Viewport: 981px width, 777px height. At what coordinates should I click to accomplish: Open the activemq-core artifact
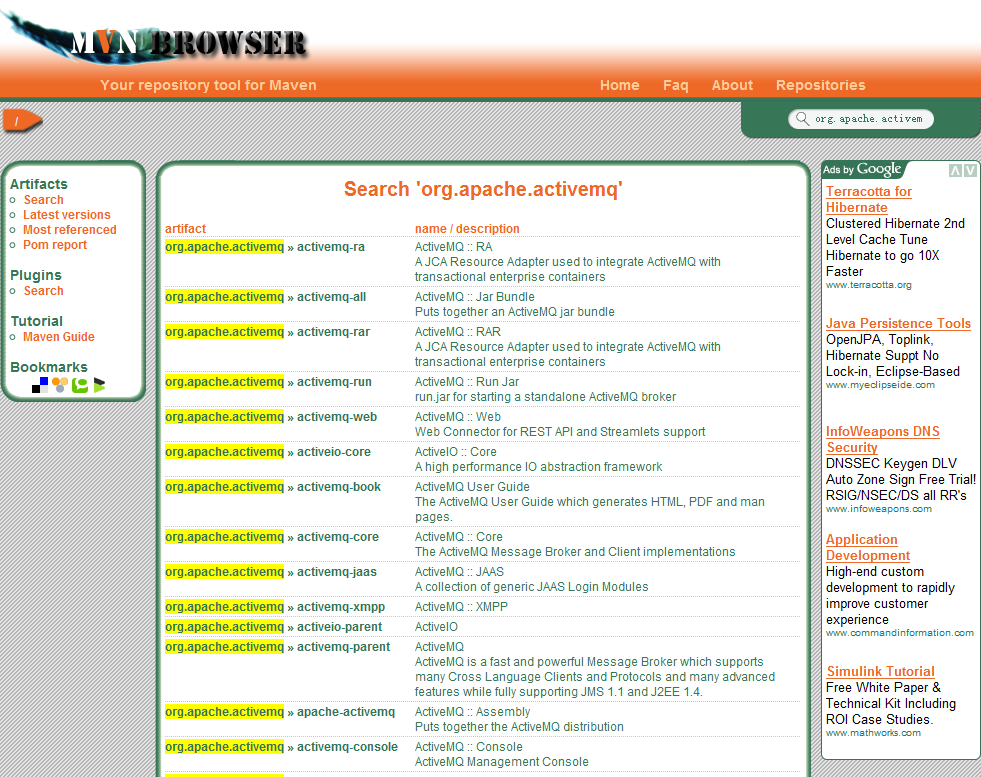[x=338, y=537]
